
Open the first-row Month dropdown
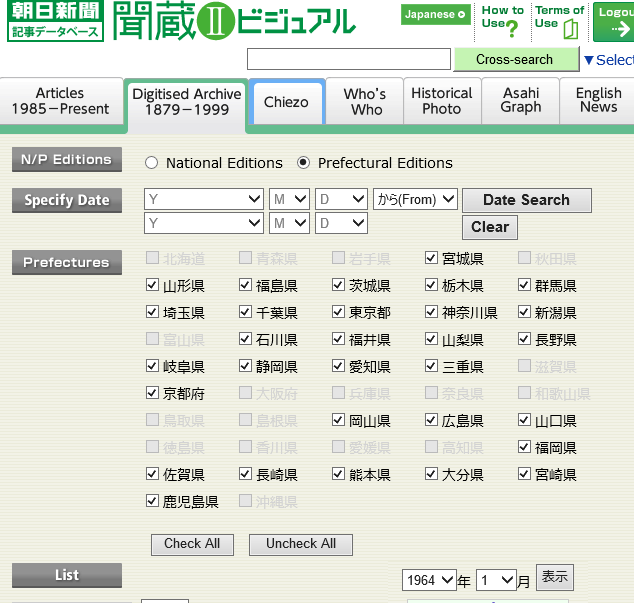[x=290, y=199]
